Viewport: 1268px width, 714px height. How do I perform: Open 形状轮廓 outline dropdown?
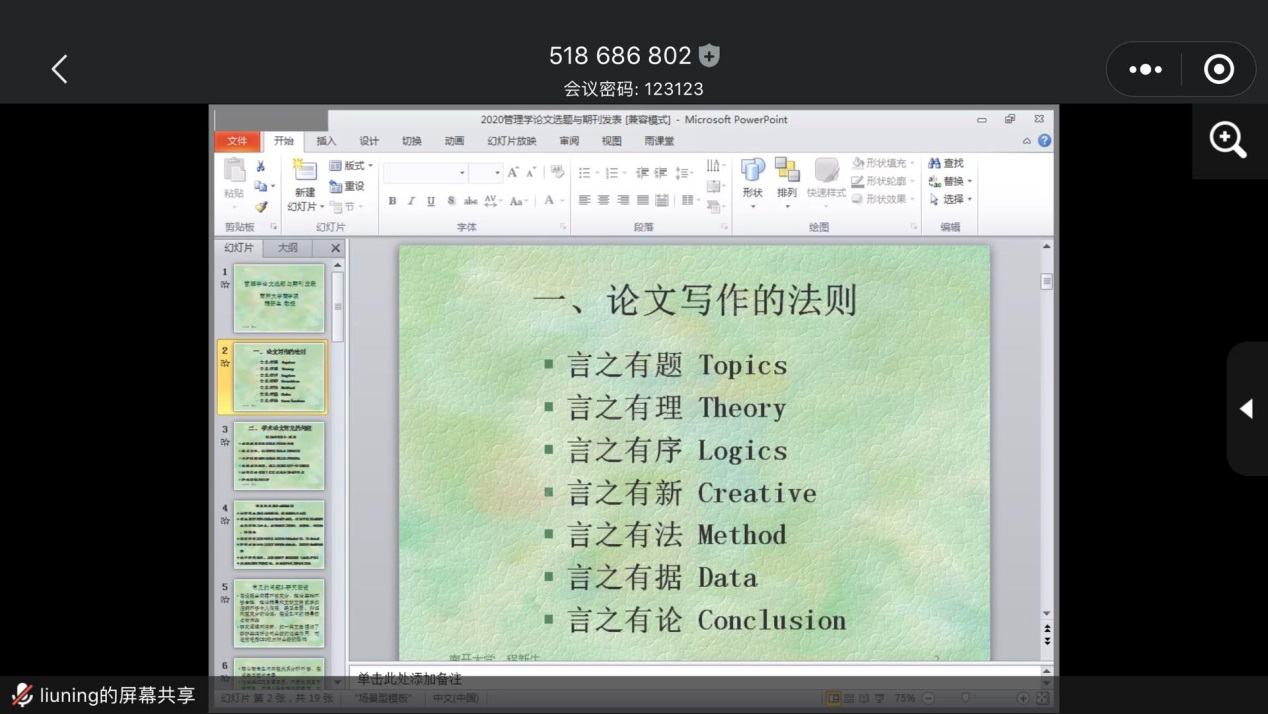[x=883, y=181]
